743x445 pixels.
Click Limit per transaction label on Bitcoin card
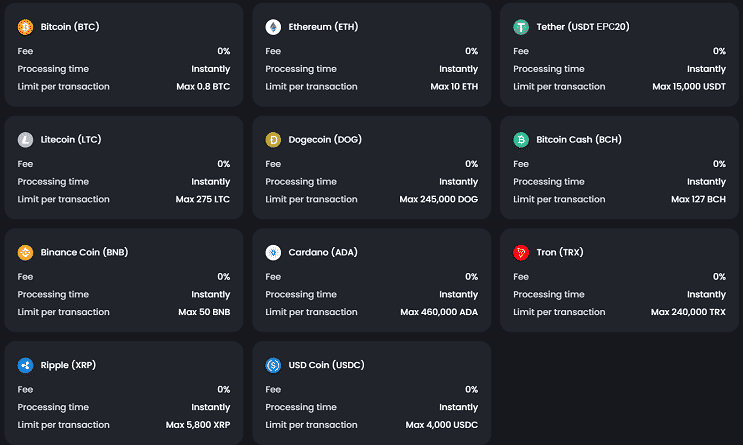pyautogui.click(x=63, y=87)
